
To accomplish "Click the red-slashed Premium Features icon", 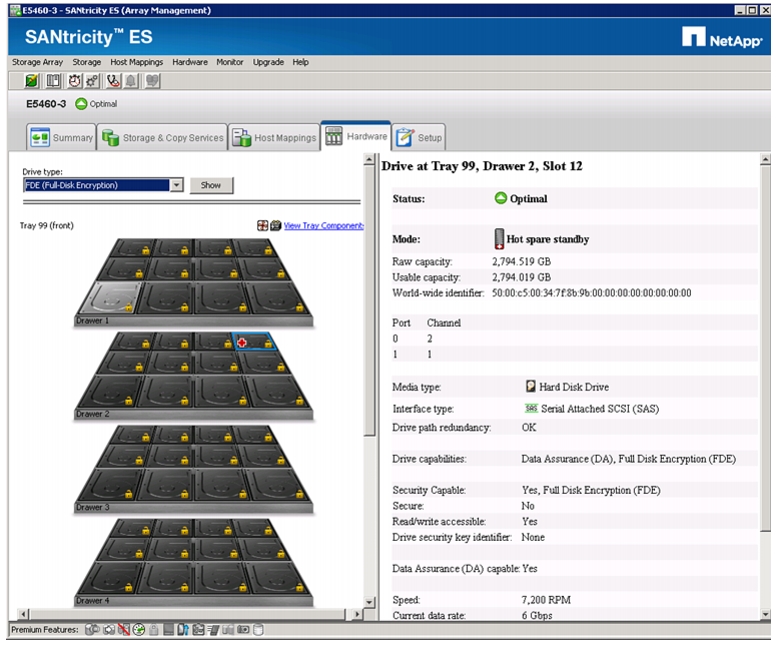I will tap(124, 630).
